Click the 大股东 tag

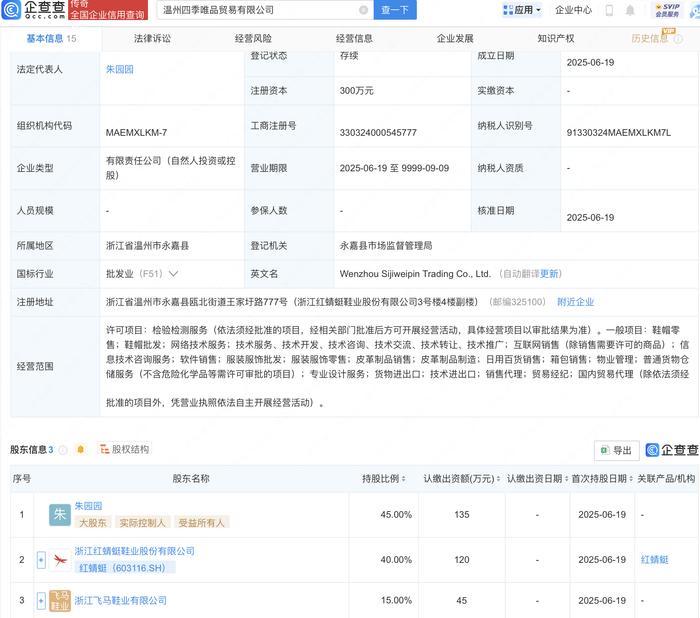(x=93, y=522)
